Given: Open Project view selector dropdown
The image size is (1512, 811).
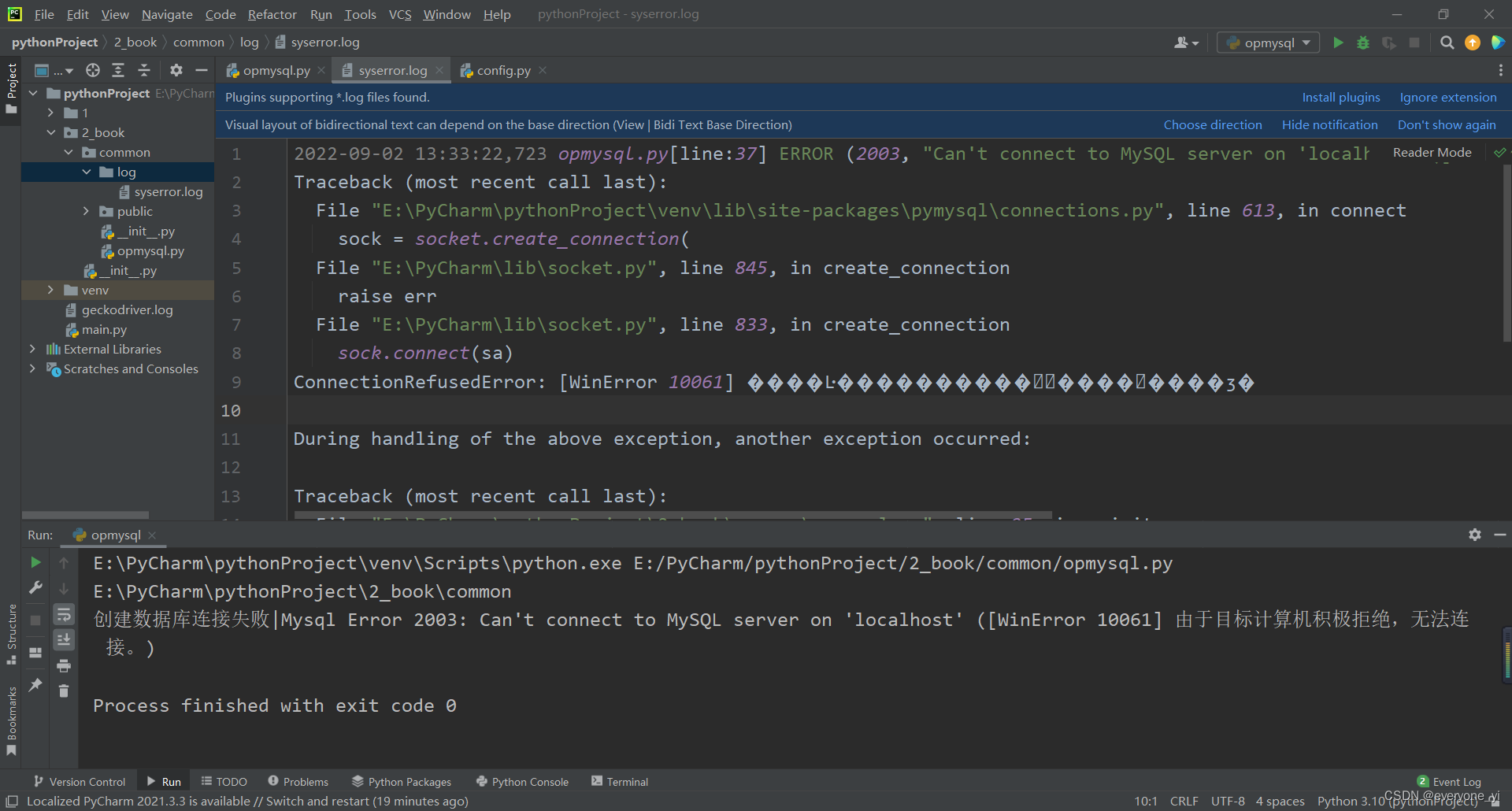Looking at the screenshot, I should [54, 70].
